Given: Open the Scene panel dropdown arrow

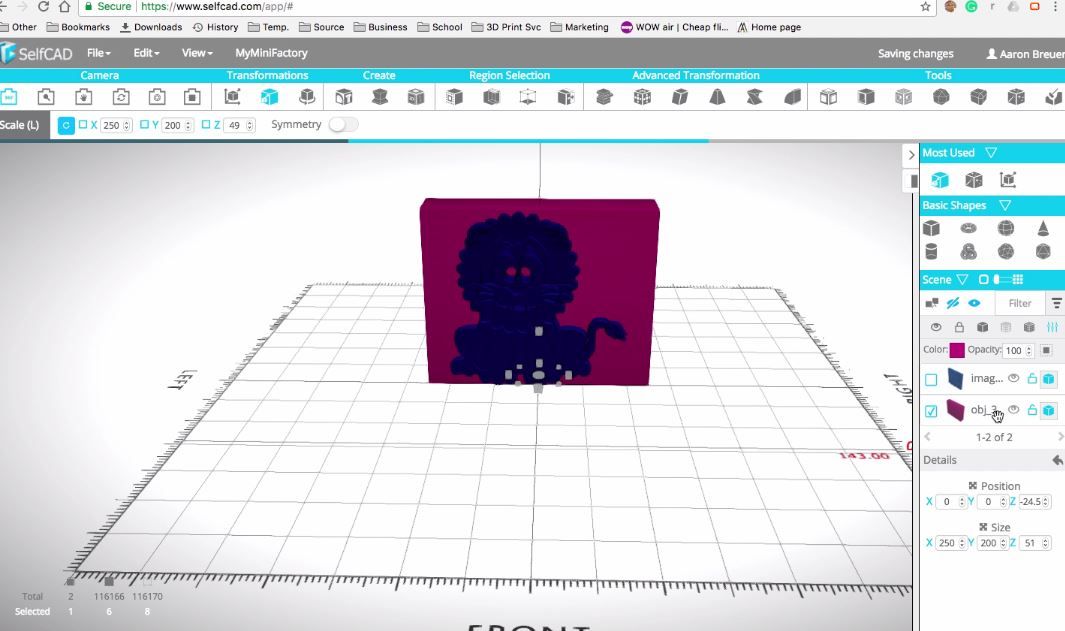Looking at the screenshot, I should point(962,279).
